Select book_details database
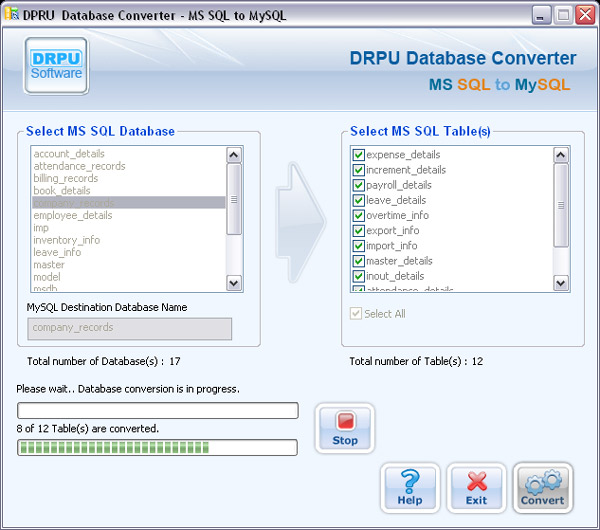The height and width of the screenshot is (530, 600). point(129,190)
